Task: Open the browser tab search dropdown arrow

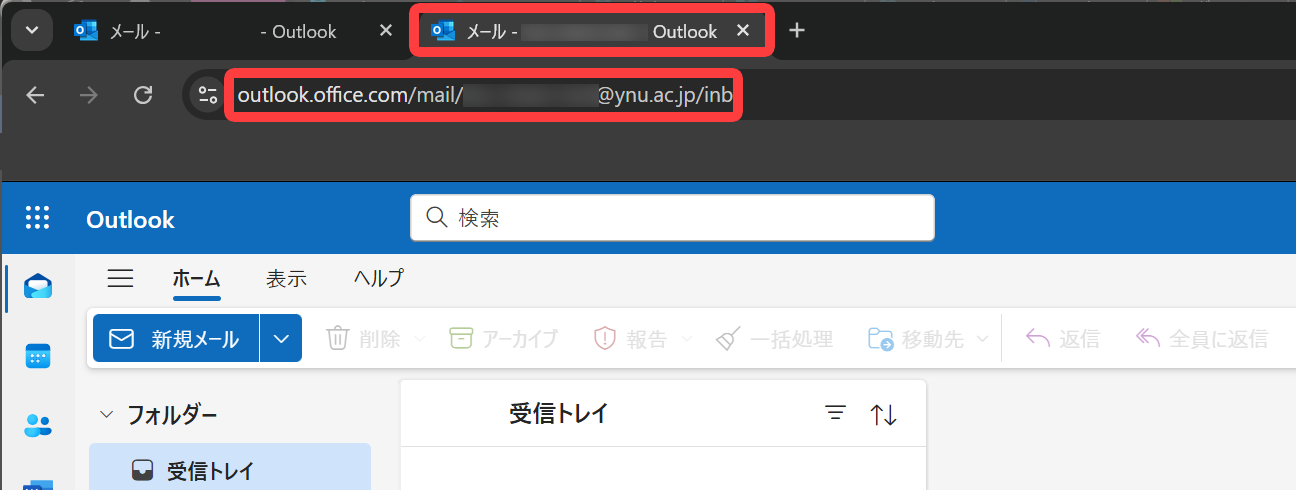Action: tap(32, 31)
